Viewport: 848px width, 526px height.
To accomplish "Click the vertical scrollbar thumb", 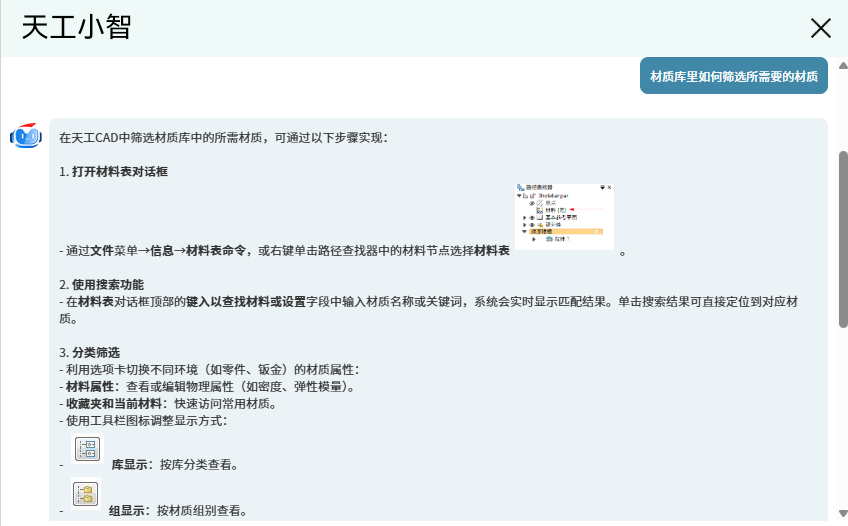I will tap(843, 239).
